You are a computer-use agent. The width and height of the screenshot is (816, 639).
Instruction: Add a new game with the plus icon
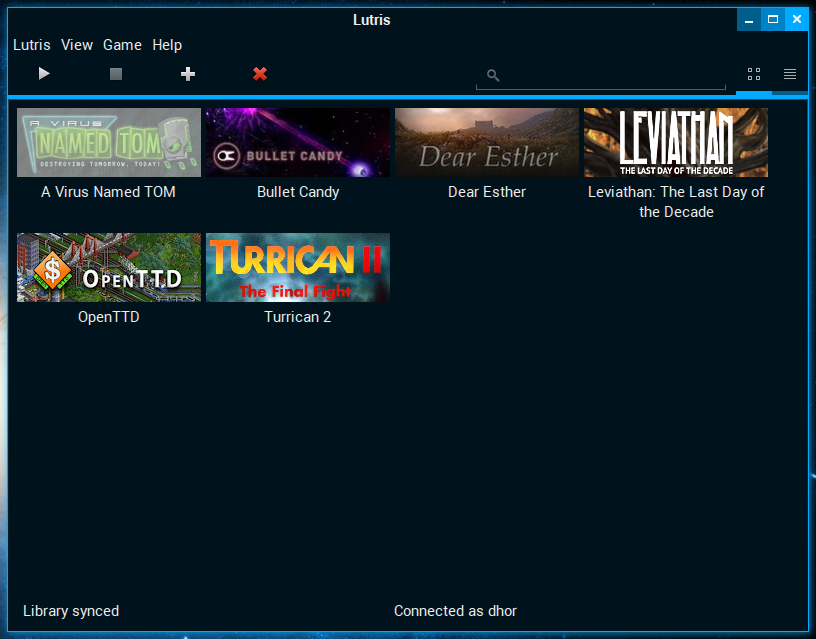(188, 74)
